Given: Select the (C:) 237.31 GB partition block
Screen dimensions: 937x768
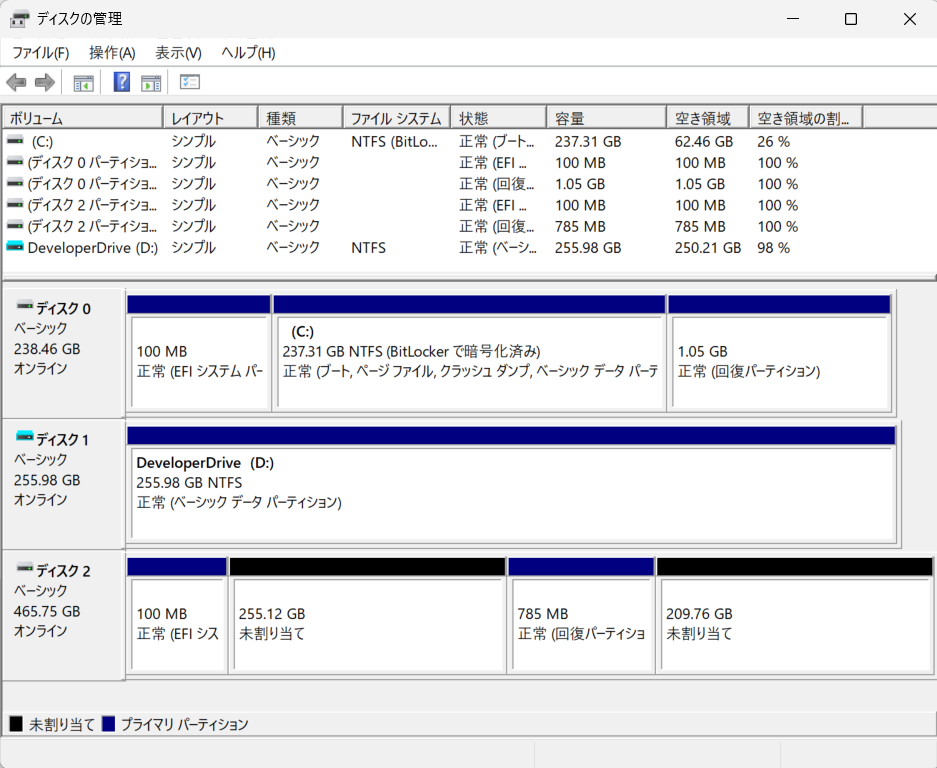Looking at the screenshot, I should pos(469,353).
